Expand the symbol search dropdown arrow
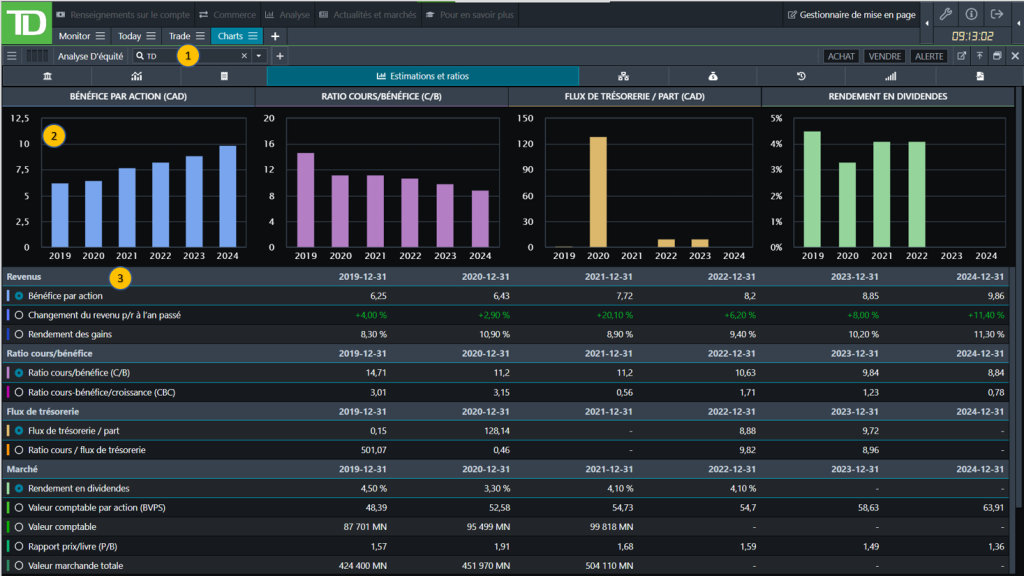 pos(259,56)
